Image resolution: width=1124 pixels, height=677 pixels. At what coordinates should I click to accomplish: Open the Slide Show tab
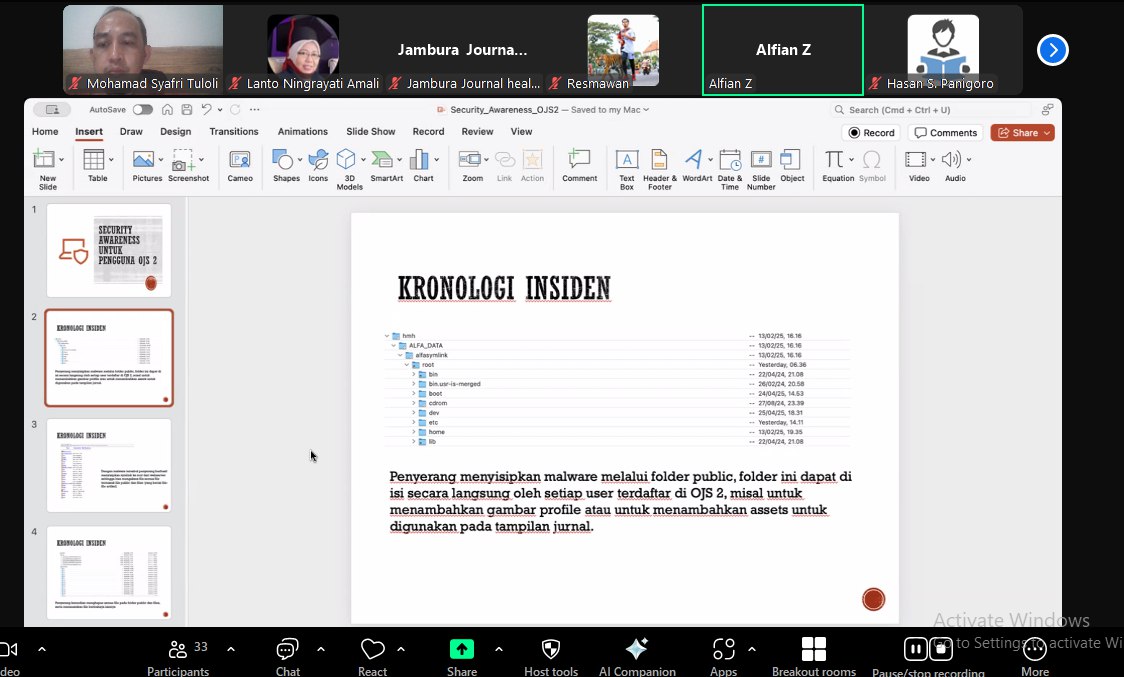tap(371, 131)
